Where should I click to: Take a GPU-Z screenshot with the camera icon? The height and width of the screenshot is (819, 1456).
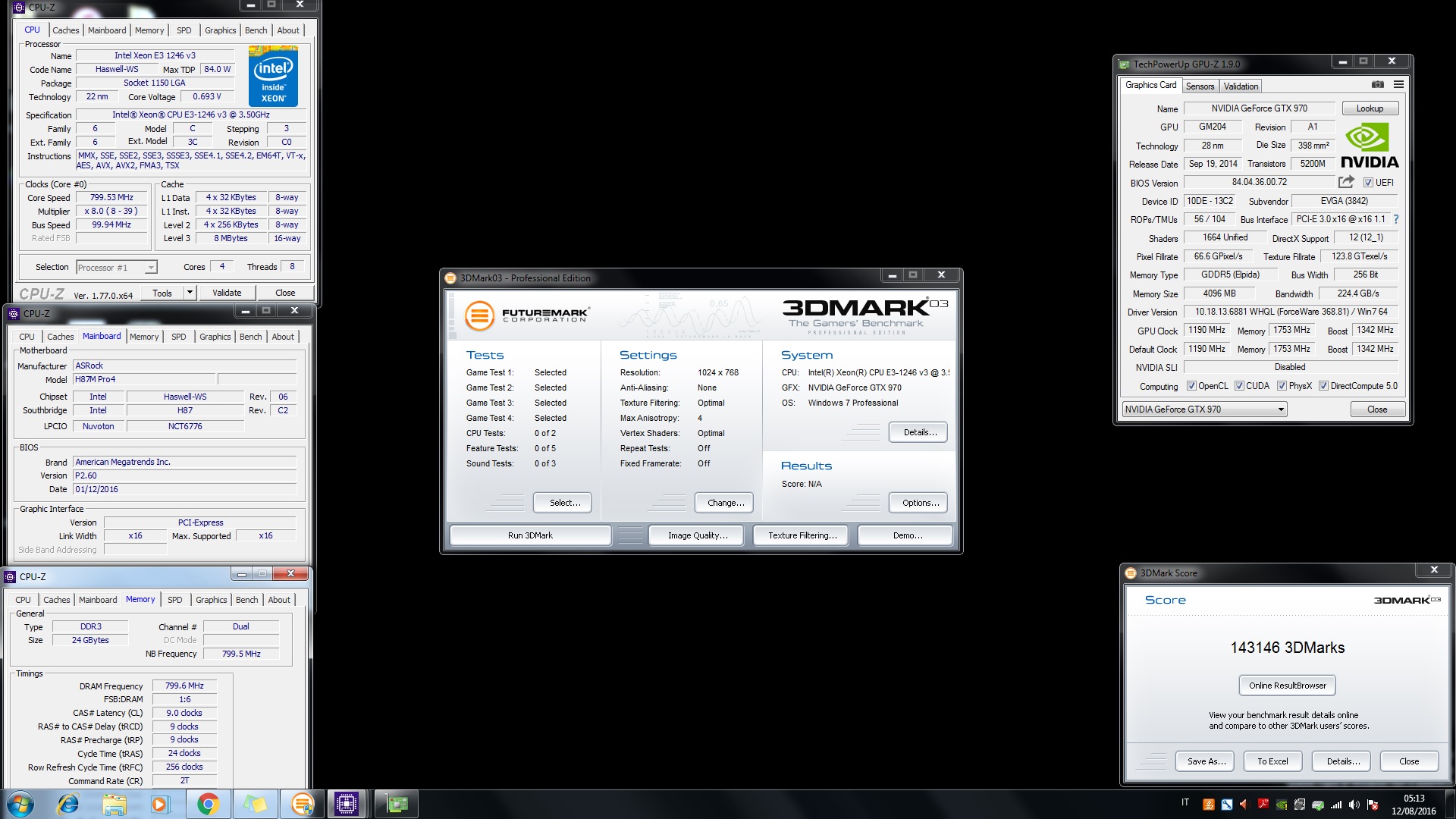(x=1378, y=85)
